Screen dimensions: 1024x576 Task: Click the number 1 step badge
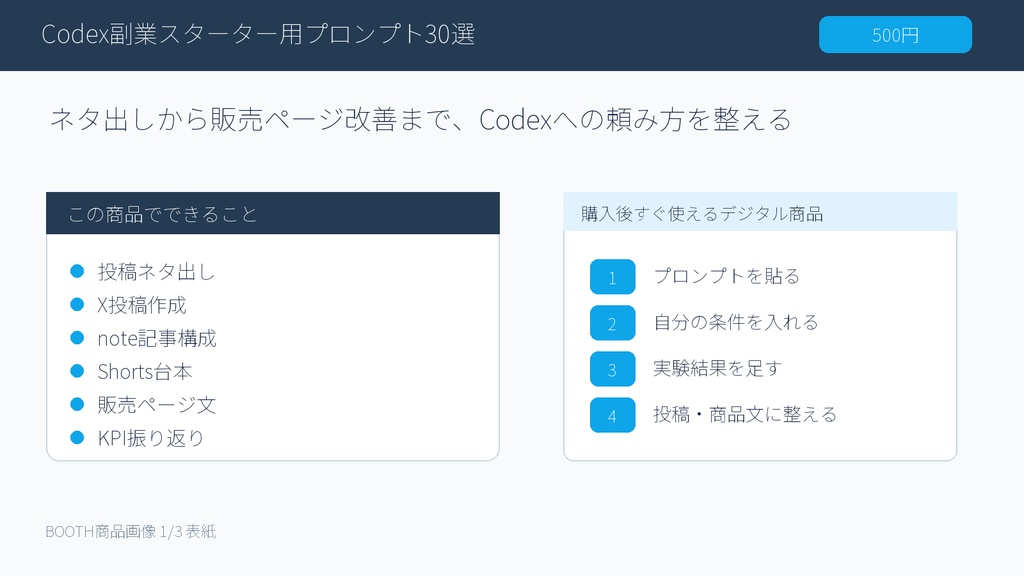(x=613, y=277)
